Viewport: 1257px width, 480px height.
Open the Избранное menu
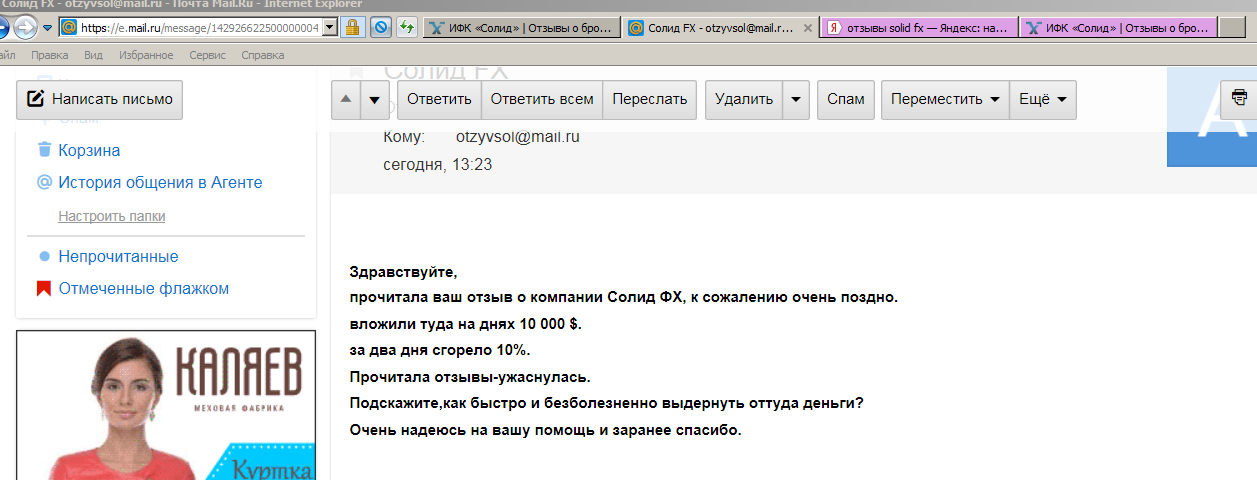(146, 55)
